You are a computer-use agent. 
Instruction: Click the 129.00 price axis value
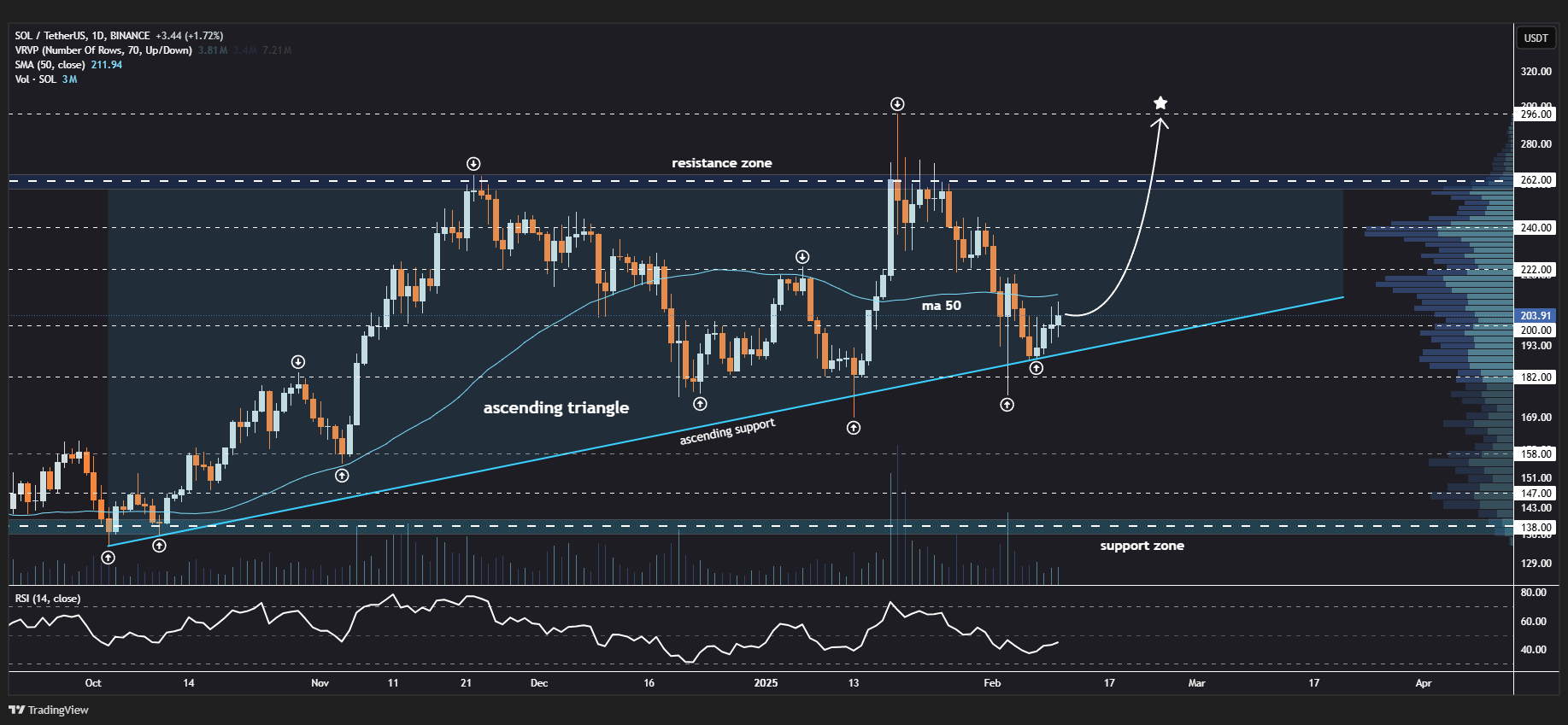coord(1536,564)
